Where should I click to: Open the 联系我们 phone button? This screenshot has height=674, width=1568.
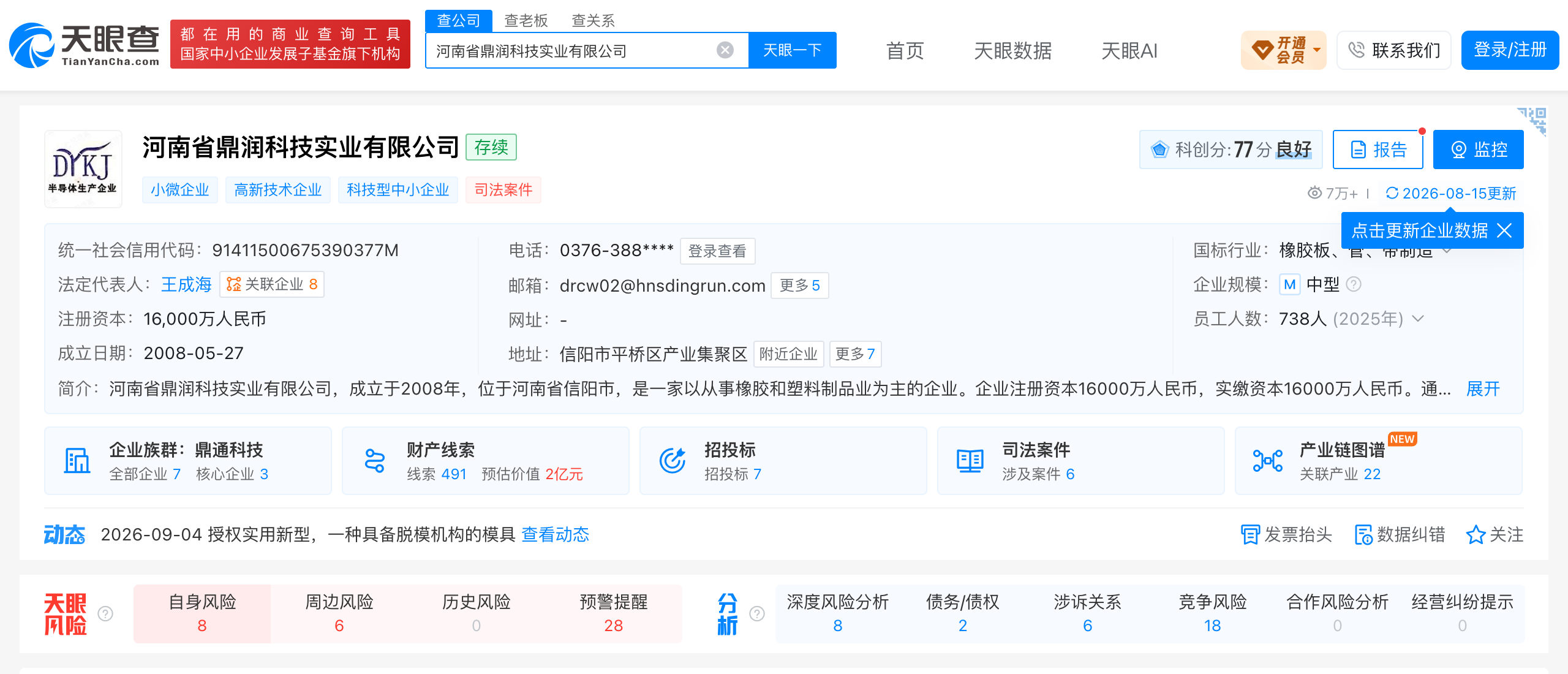(1393, 50)
